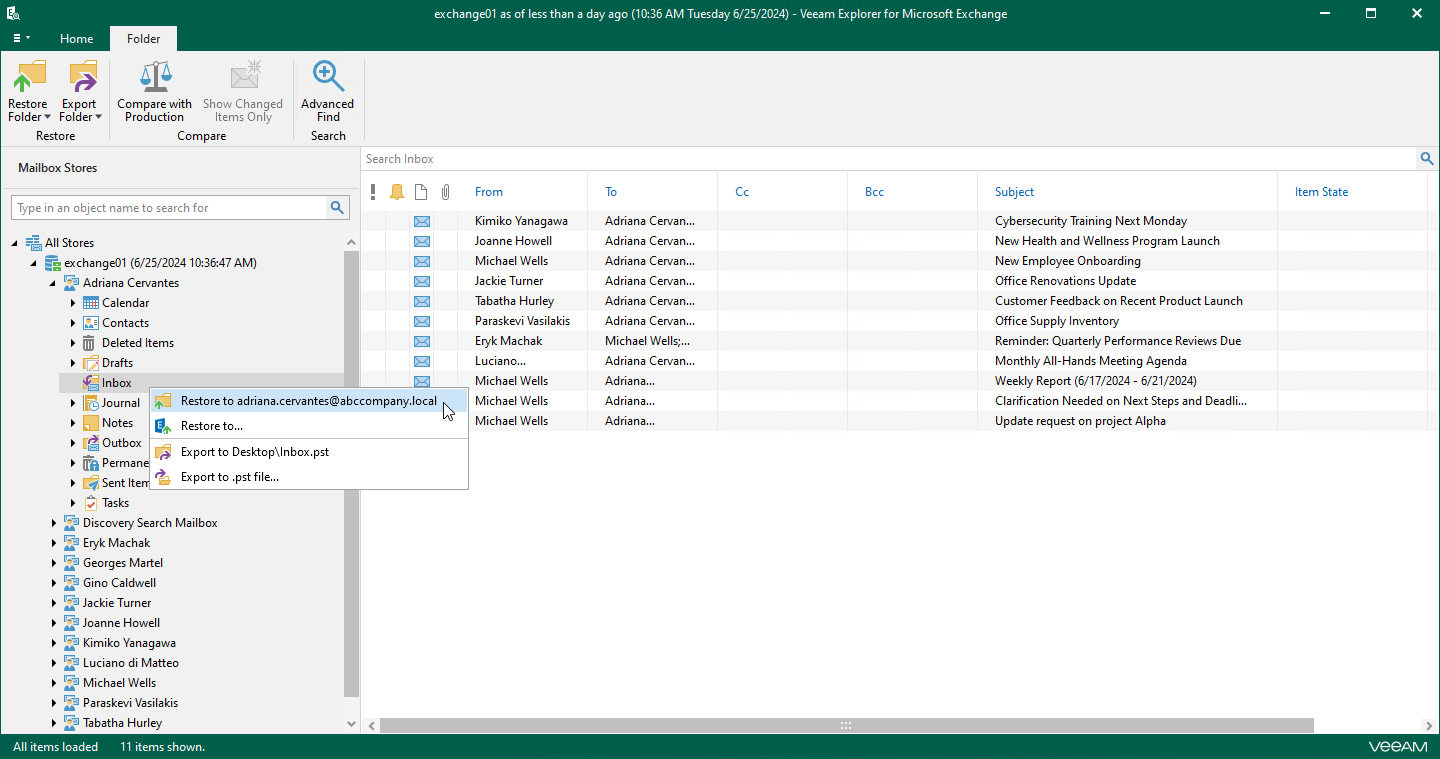Click the Veeam logo in status bar
This screenshot has height=759, width=1440.
click(x=1398, y=746)
